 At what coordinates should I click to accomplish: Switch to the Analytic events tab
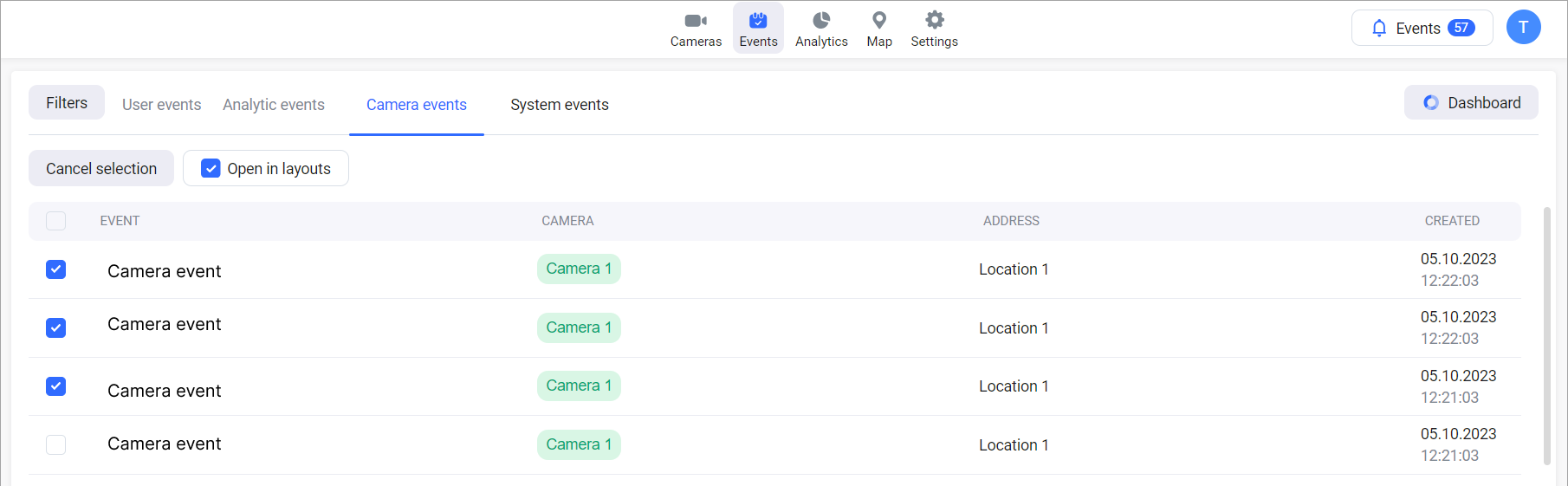(274, 105)
